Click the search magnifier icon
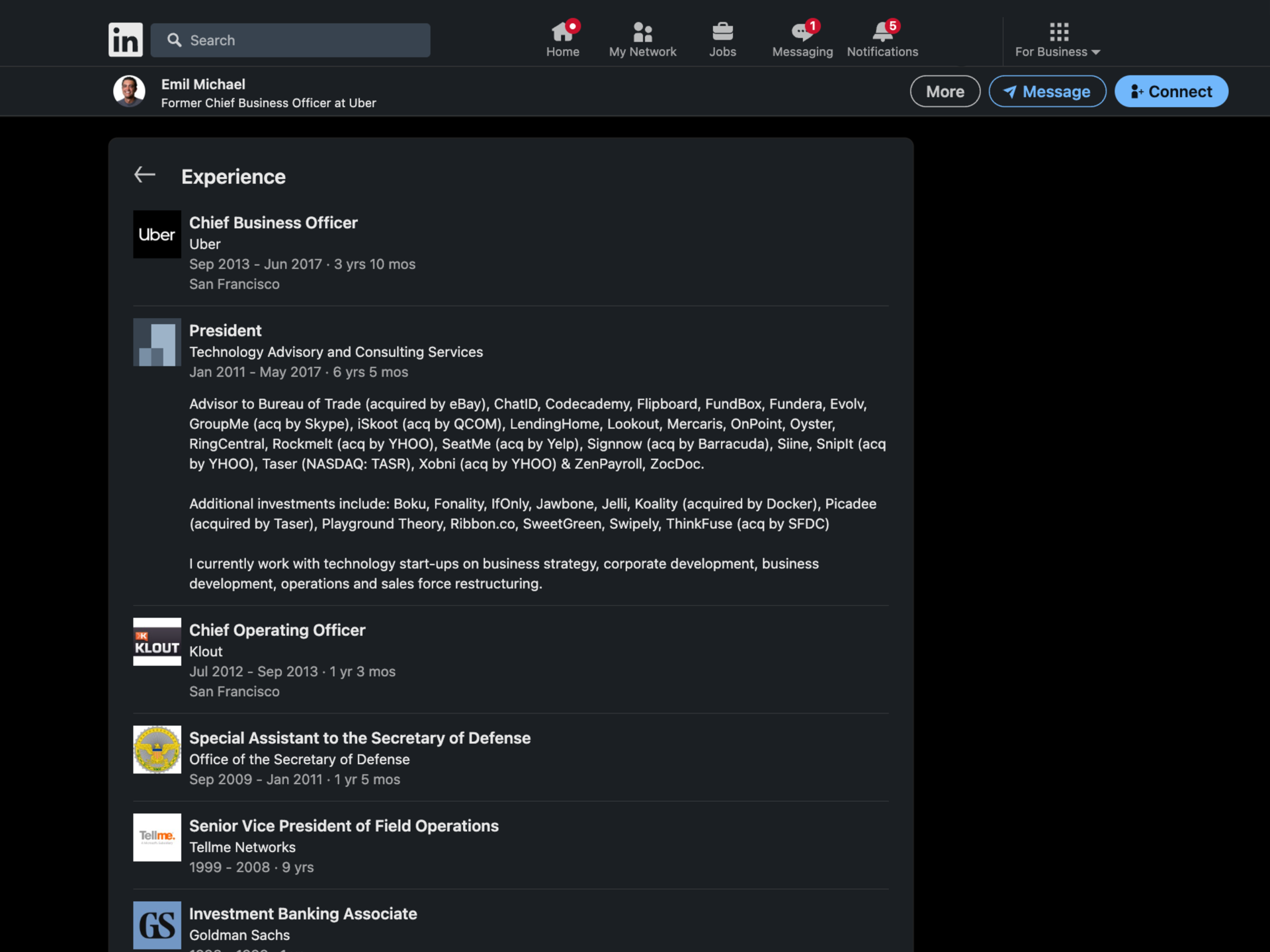Viewport: 1270px width, 952px height. (x=174, y=40)
